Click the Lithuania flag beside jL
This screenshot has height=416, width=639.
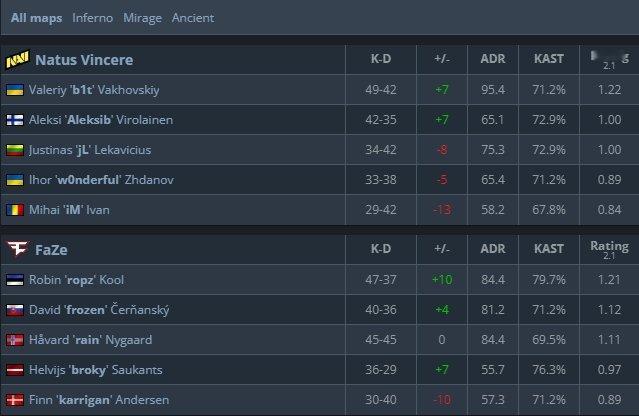click(15, 150)
